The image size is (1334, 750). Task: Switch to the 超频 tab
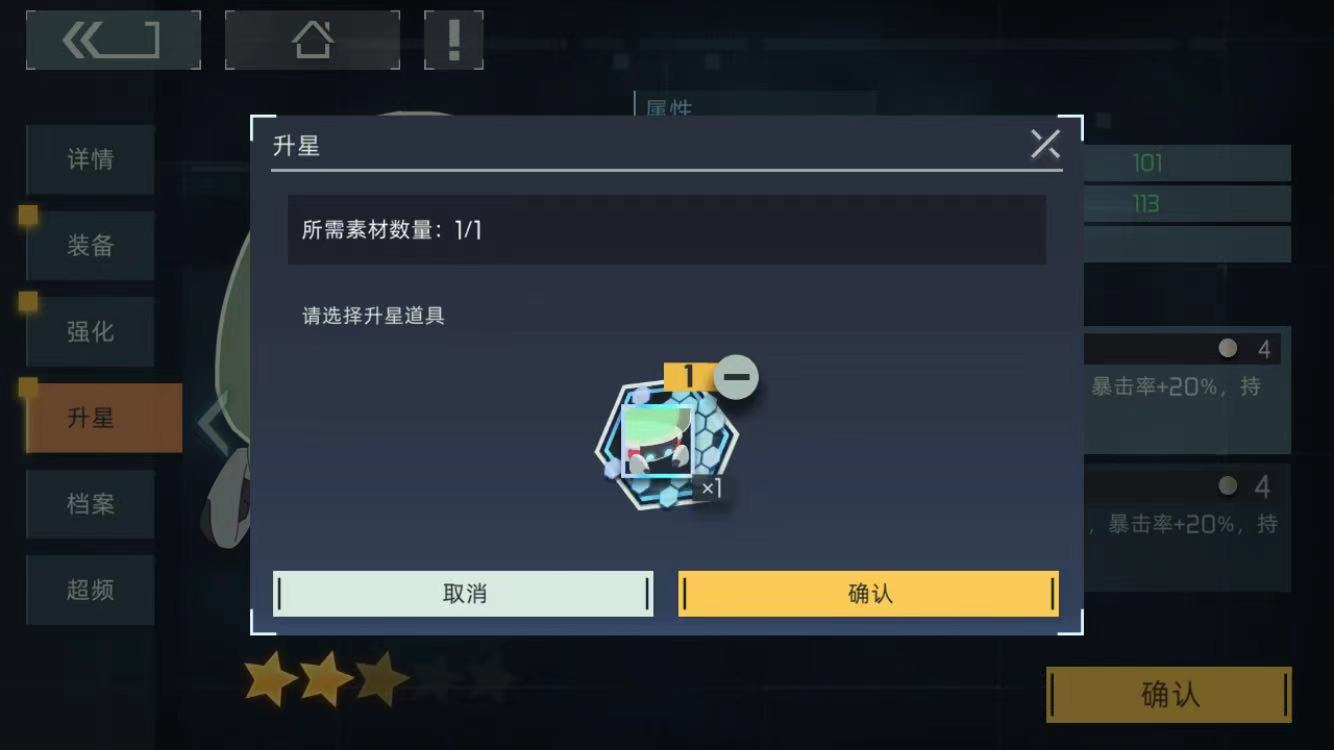click(x=90, y=590)
